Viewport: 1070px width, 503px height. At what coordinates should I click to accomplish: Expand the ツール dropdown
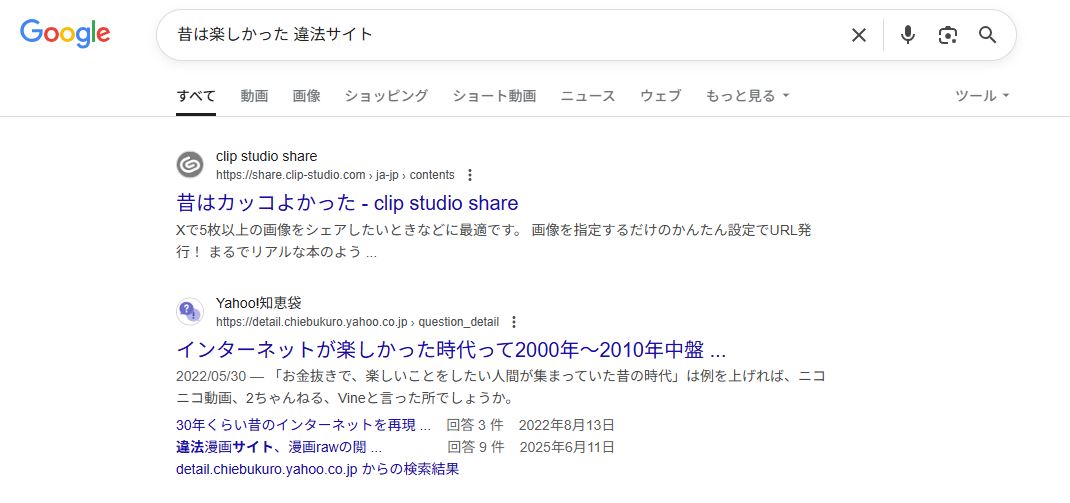click(982, 96)
